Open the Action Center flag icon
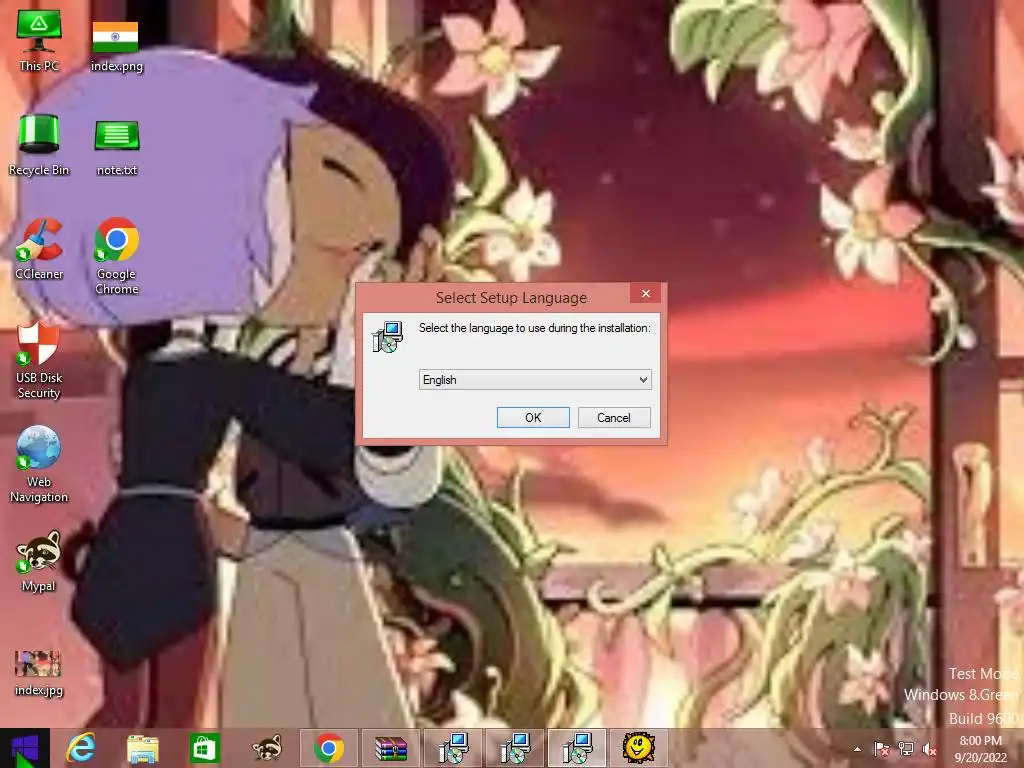This screenshot has height=768, width=1024. click(x=882, y=749)
